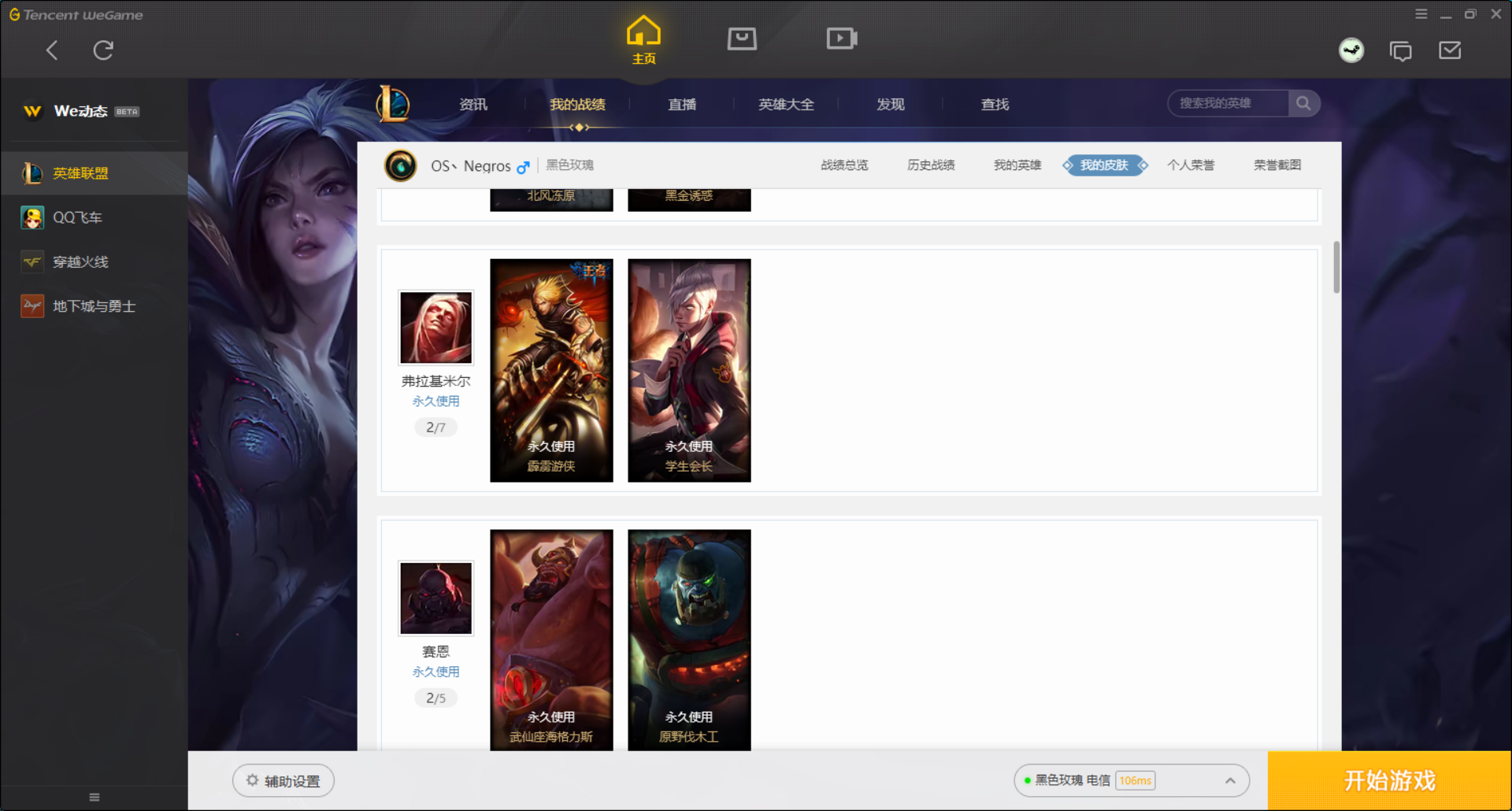Image resolution: width=1512 pixels, height=811 pixels.
Task: Open the 武仙座海格力斯 skin card
Action: pos(551,640)
